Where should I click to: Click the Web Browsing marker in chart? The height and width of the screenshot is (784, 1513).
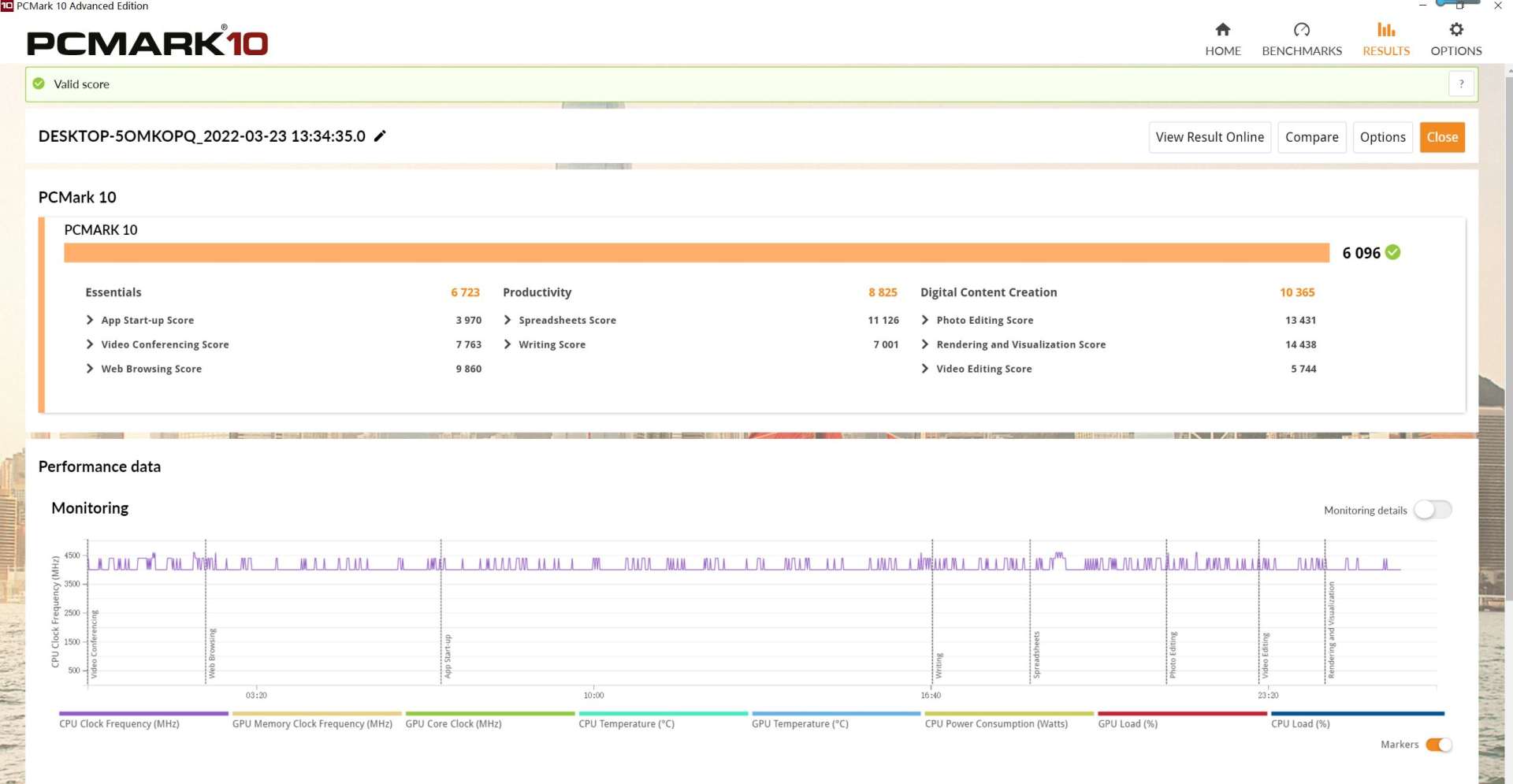coord(211,653)
